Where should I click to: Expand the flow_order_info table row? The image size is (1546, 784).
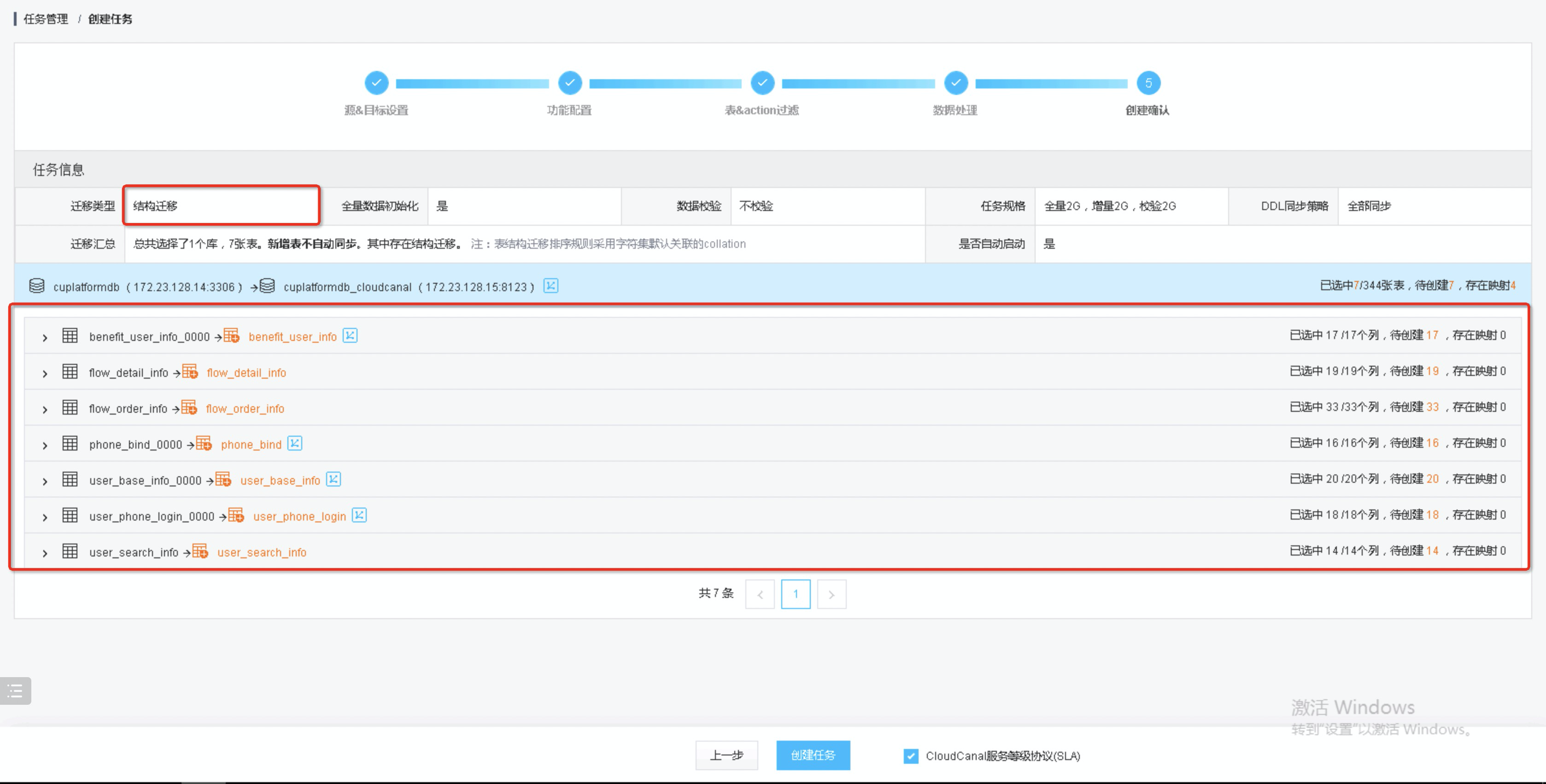tap(45, 410)
